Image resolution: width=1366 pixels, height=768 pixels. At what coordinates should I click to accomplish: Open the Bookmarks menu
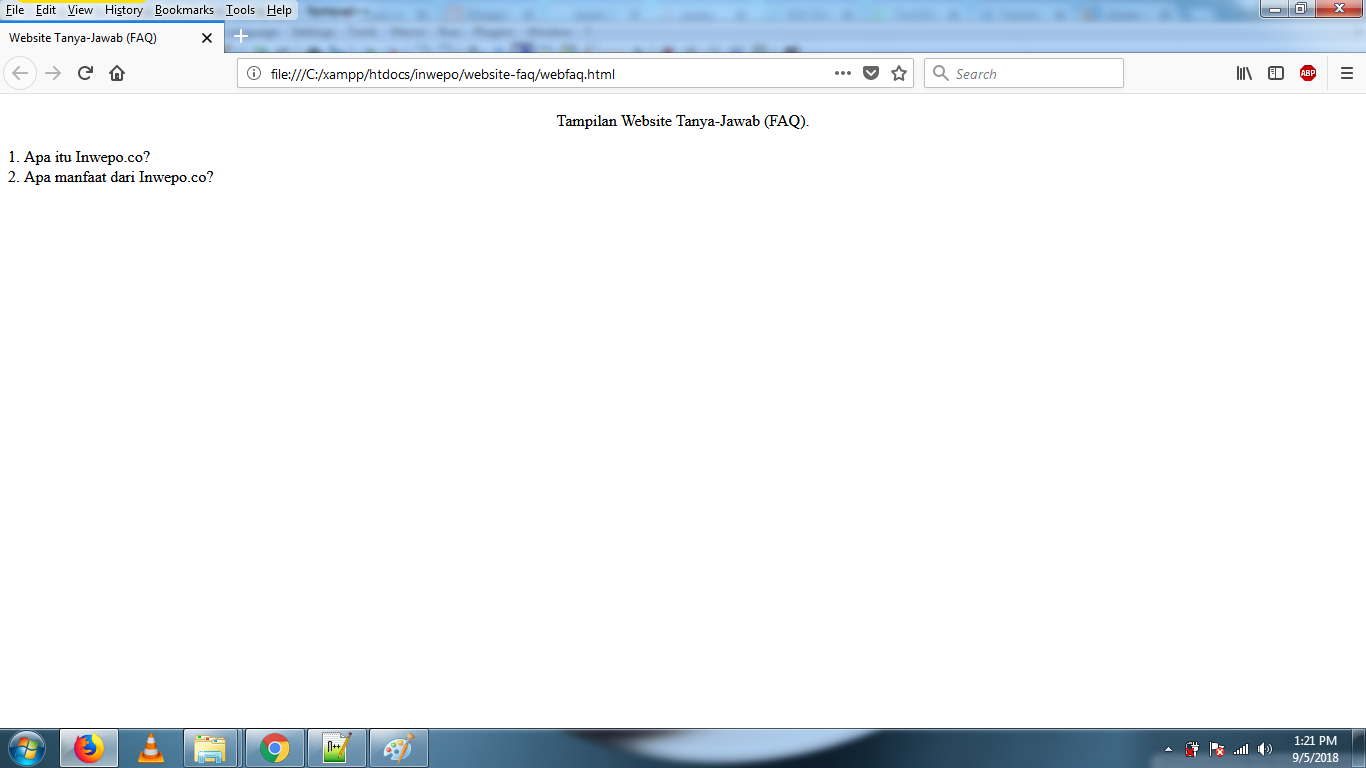point(184,10)
